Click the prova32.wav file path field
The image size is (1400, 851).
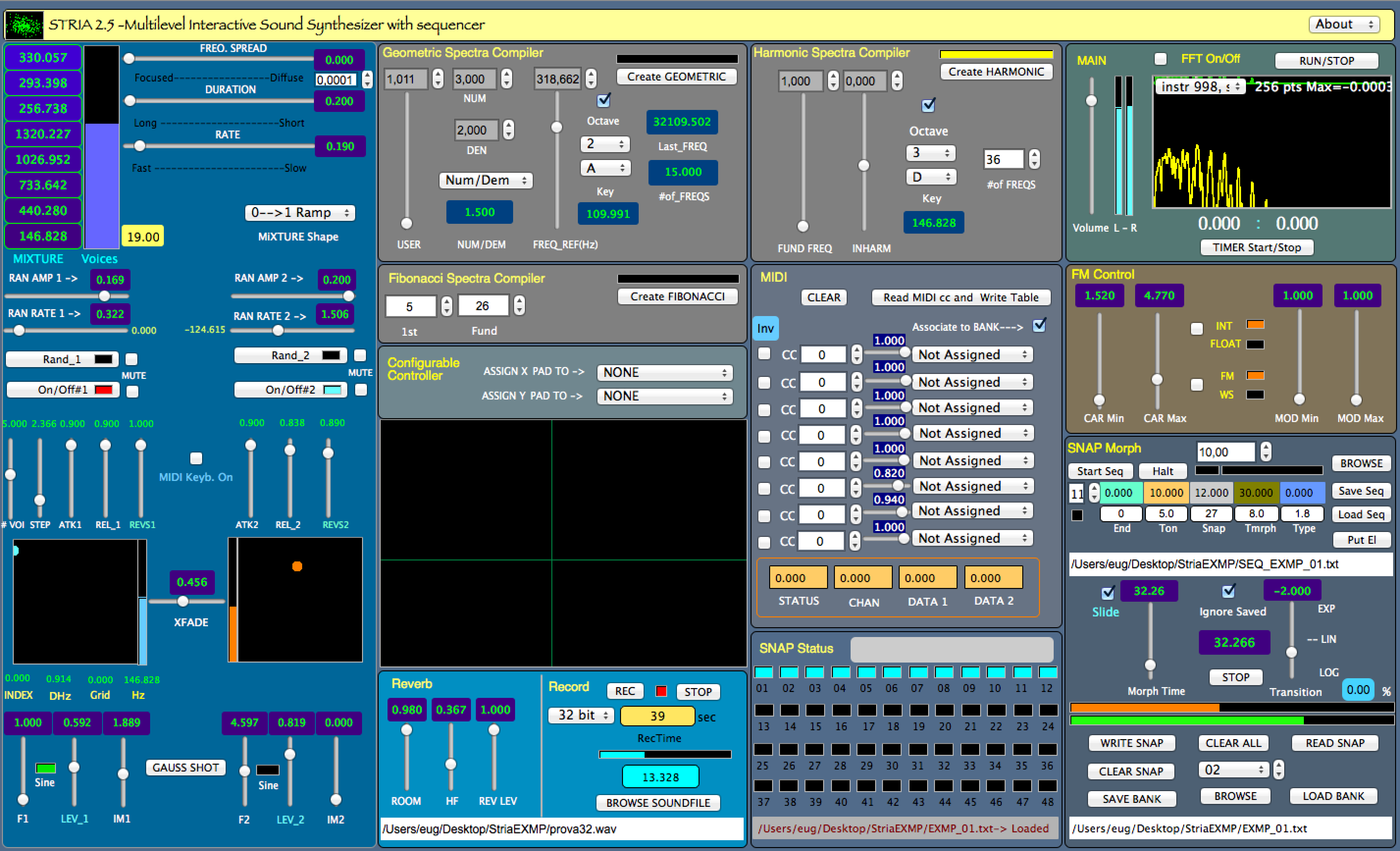click(561, 829)
